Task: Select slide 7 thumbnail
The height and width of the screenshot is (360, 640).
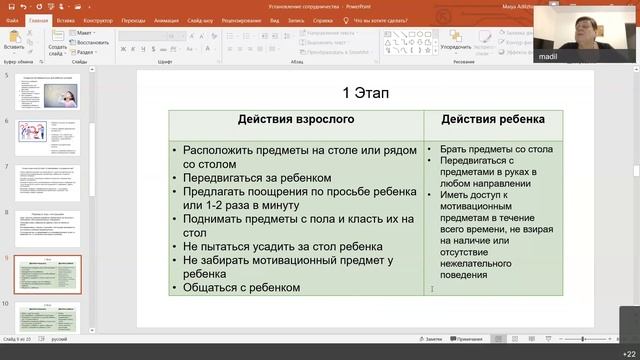Action: [48, 183]
